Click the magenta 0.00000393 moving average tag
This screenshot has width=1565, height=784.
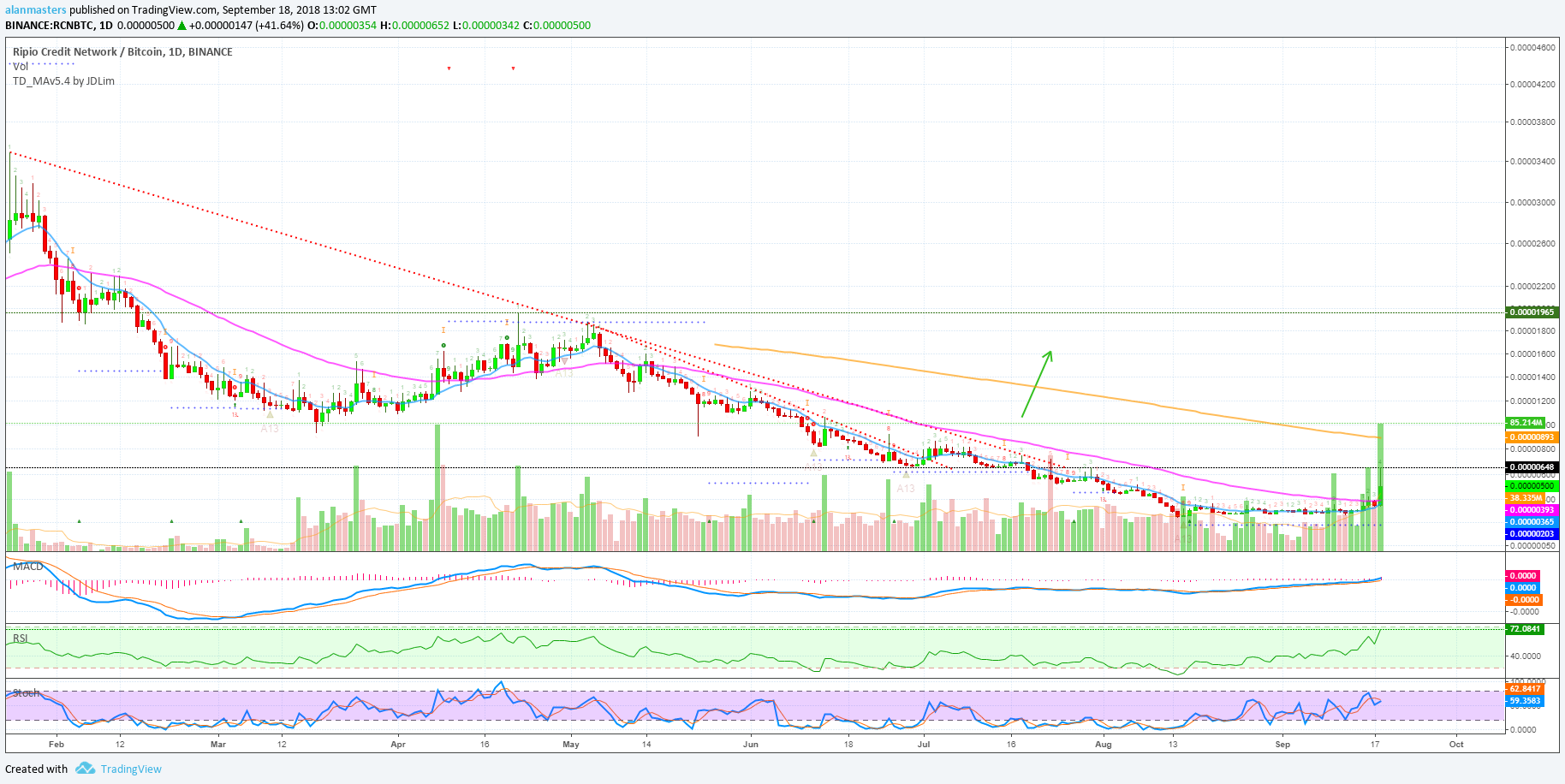coord(1532,510)
